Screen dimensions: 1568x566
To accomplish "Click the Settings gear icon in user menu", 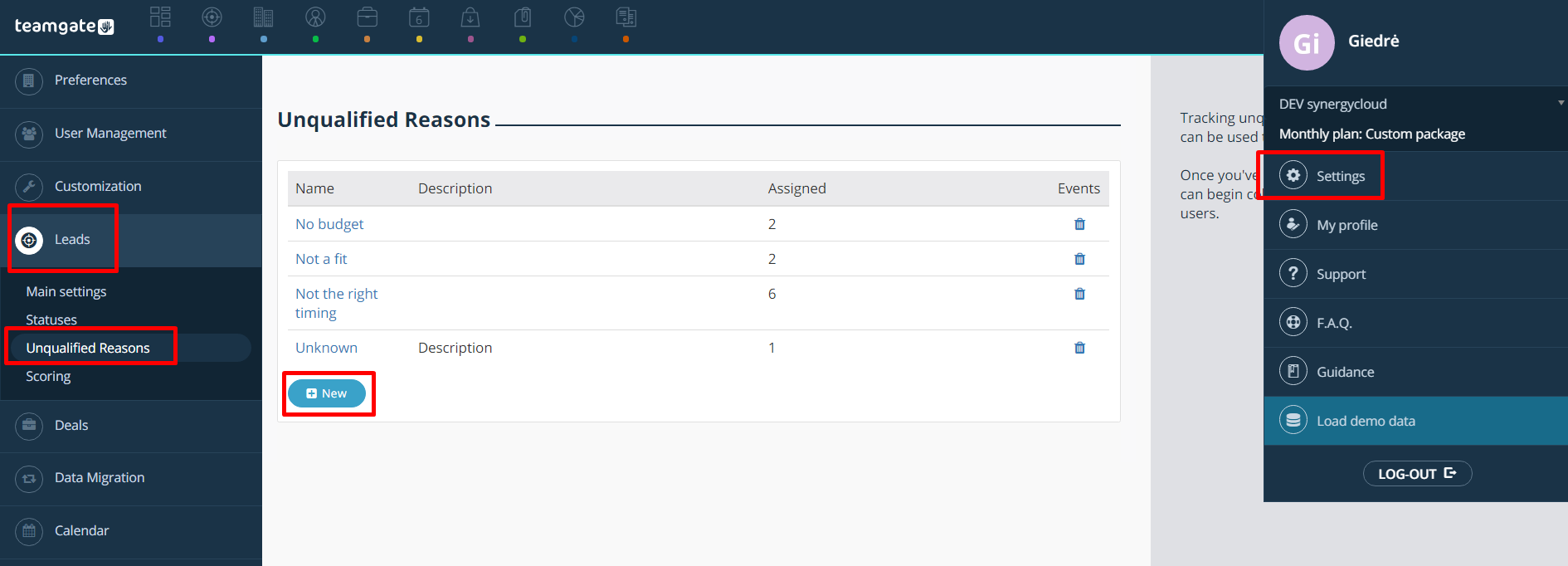I will (x=1293, y=176).
